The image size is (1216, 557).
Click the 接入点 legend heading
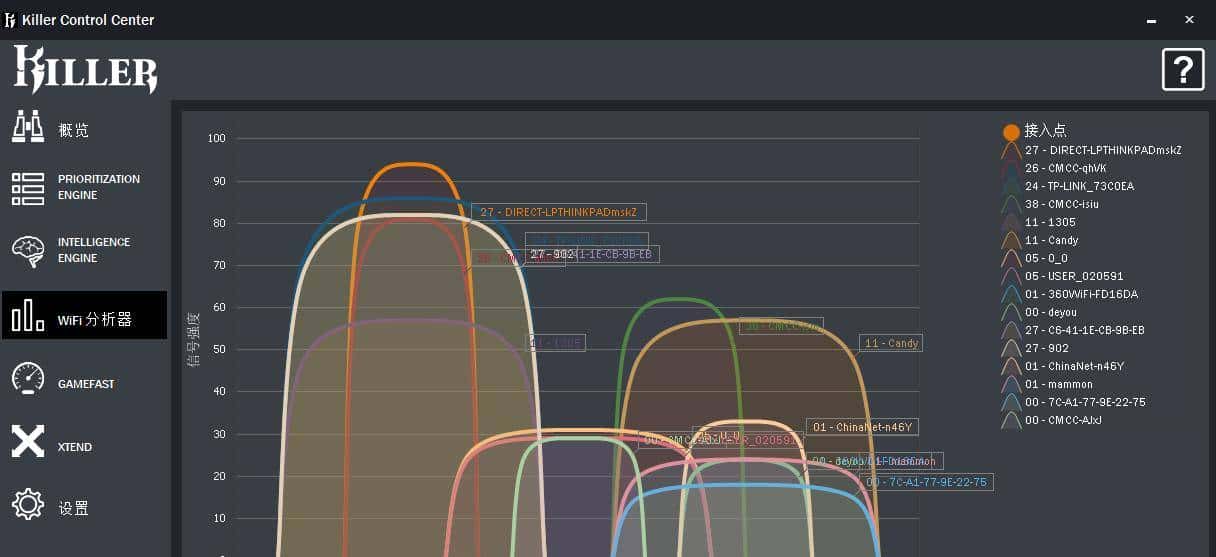[1045, 131]
